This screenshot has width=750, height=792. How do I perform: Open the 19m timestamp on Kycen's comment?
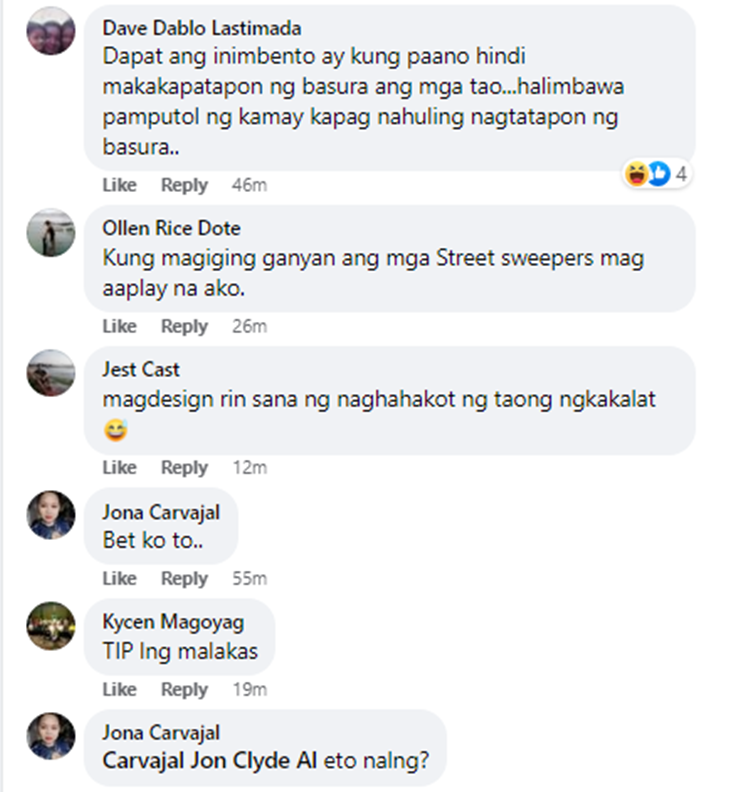[x=249, y=689]
